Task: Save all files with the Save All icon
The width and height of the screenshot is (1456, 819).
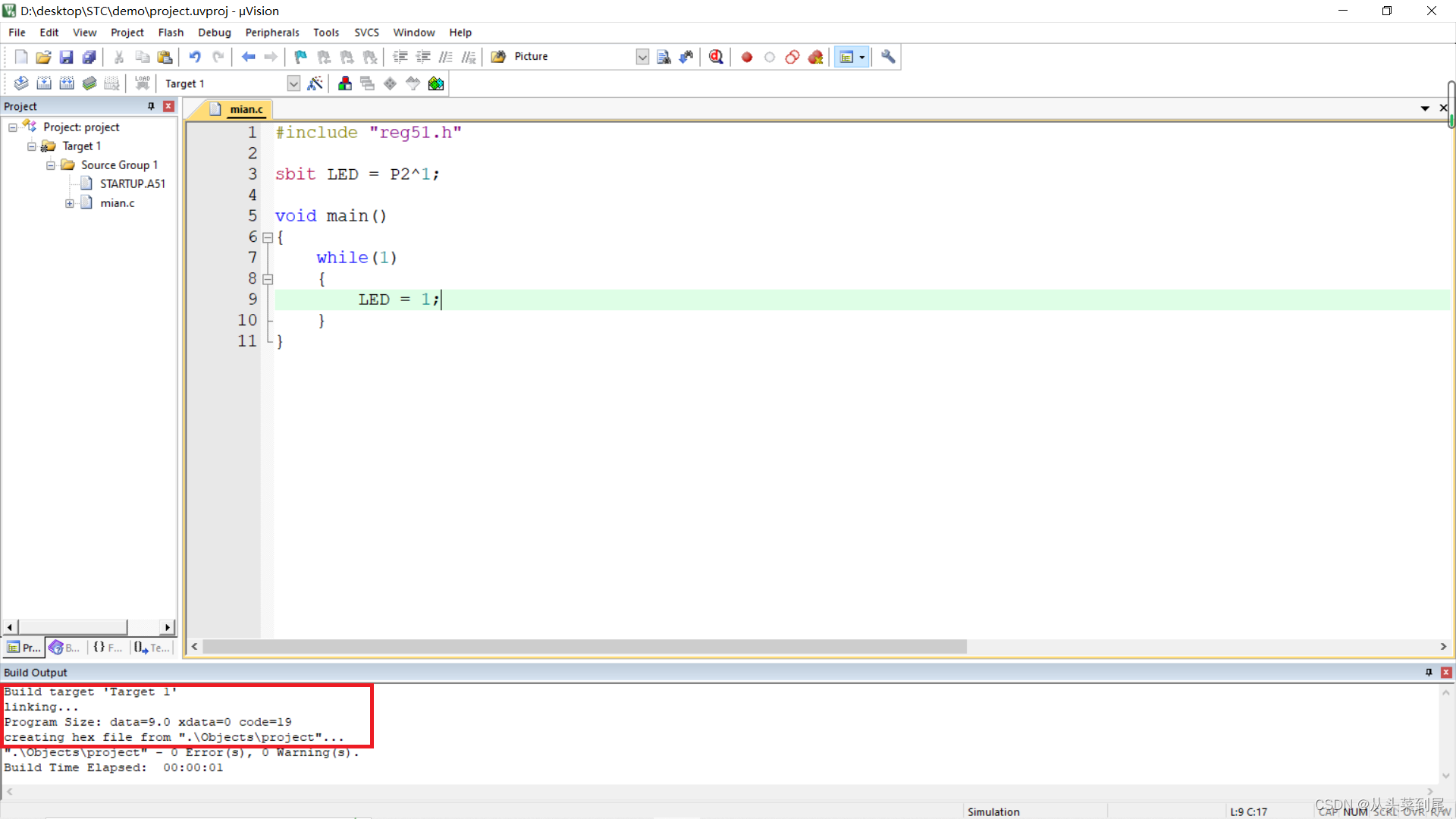Action: [89, 57]
